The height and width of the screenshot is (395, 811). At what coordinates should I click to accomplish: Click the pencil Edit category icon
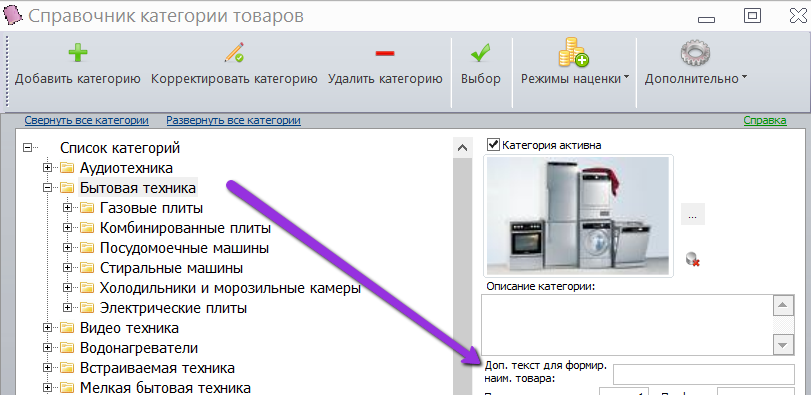(234, 53)
